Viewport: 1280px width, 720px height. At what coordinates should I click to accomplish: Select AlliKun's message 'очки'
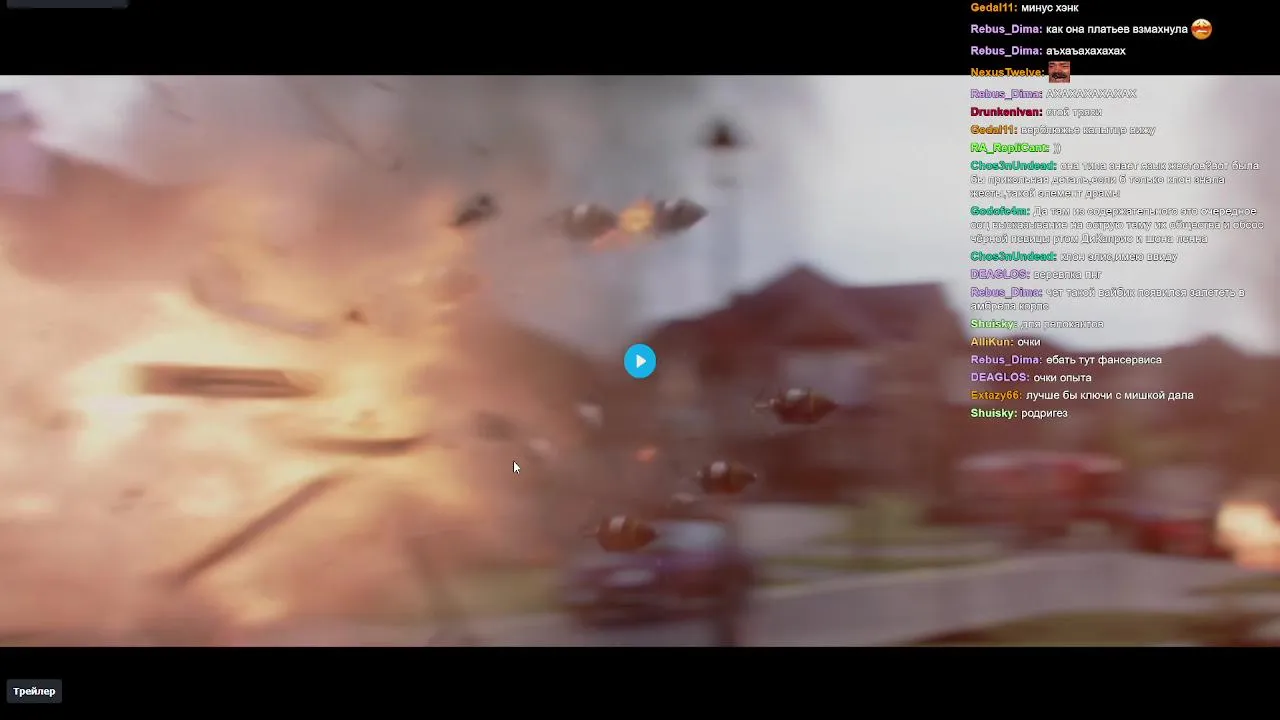click(1028, 342)
